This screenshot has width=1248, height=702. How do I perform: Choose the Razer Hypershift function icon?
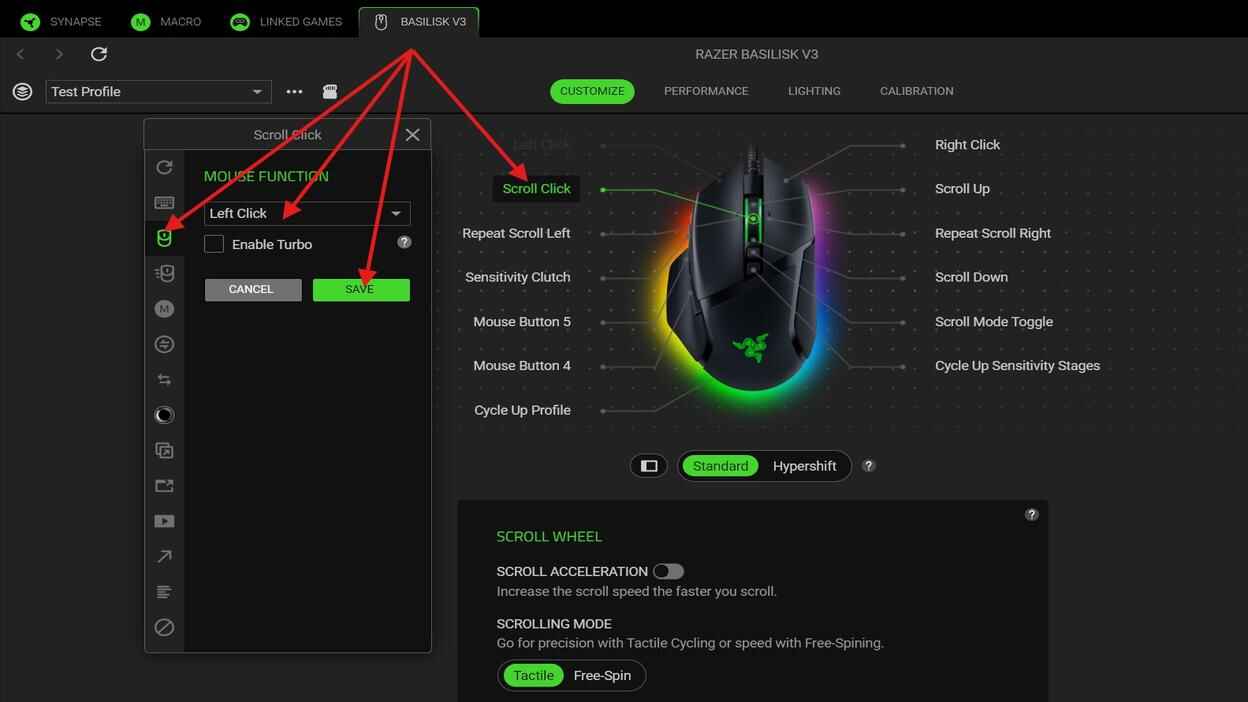tap(164, 451)
